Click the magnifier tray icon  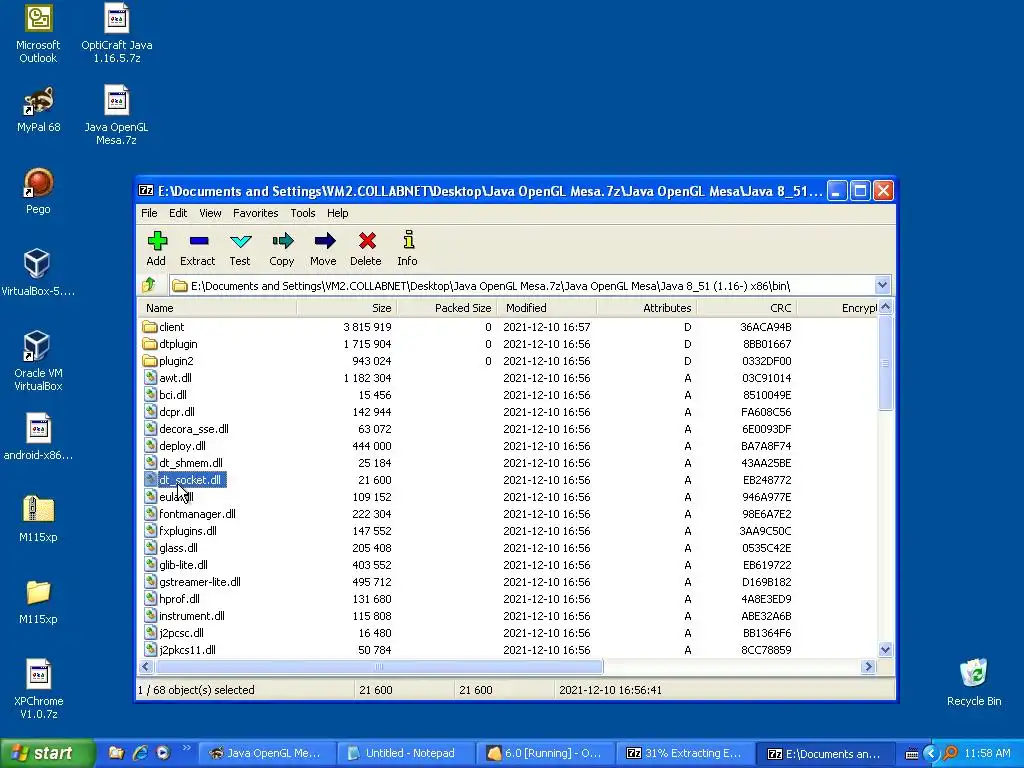[x=950, y=754]
